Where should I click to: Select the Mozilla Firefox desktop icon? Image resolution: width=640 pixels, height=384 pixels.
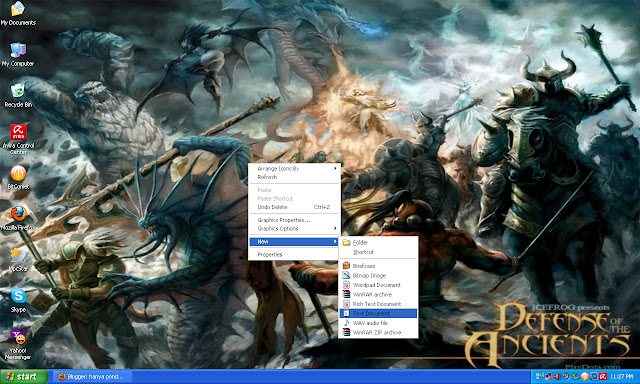pos(18,218)
